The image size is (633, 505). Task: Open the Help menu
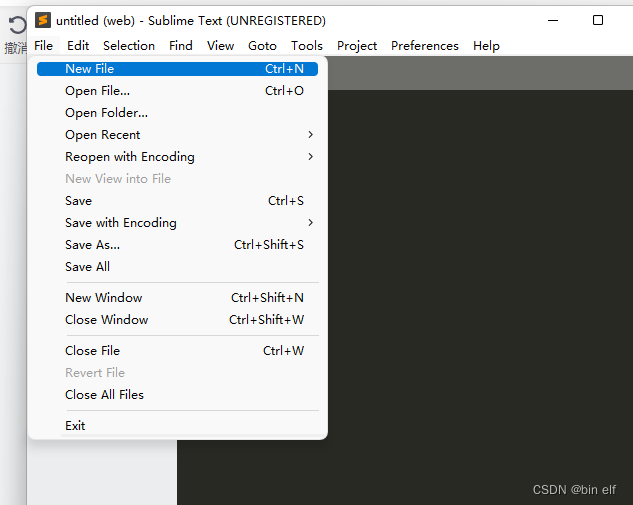point(486,46)
